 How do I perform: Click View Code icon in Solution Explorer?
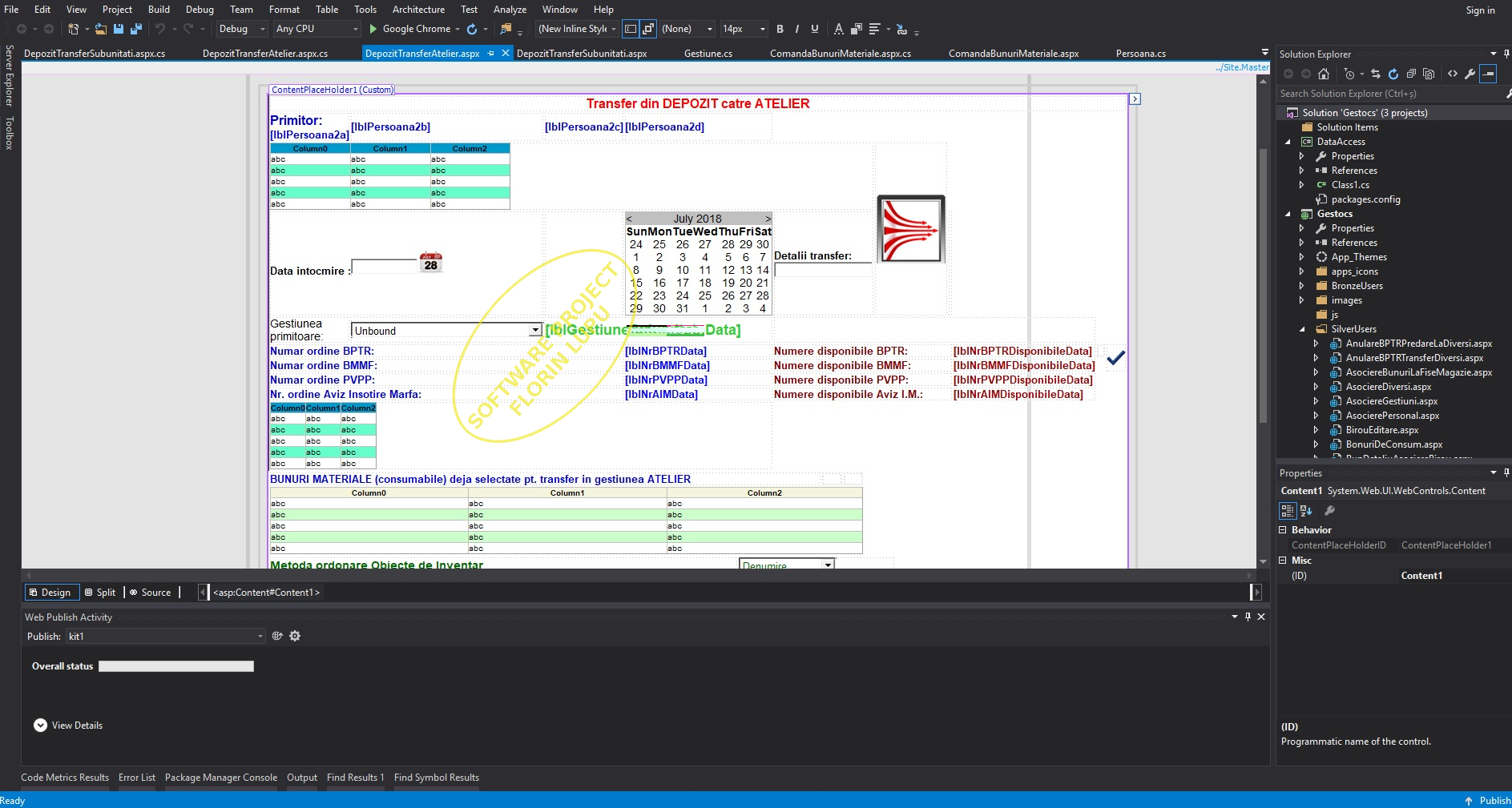coord(1453,74)
